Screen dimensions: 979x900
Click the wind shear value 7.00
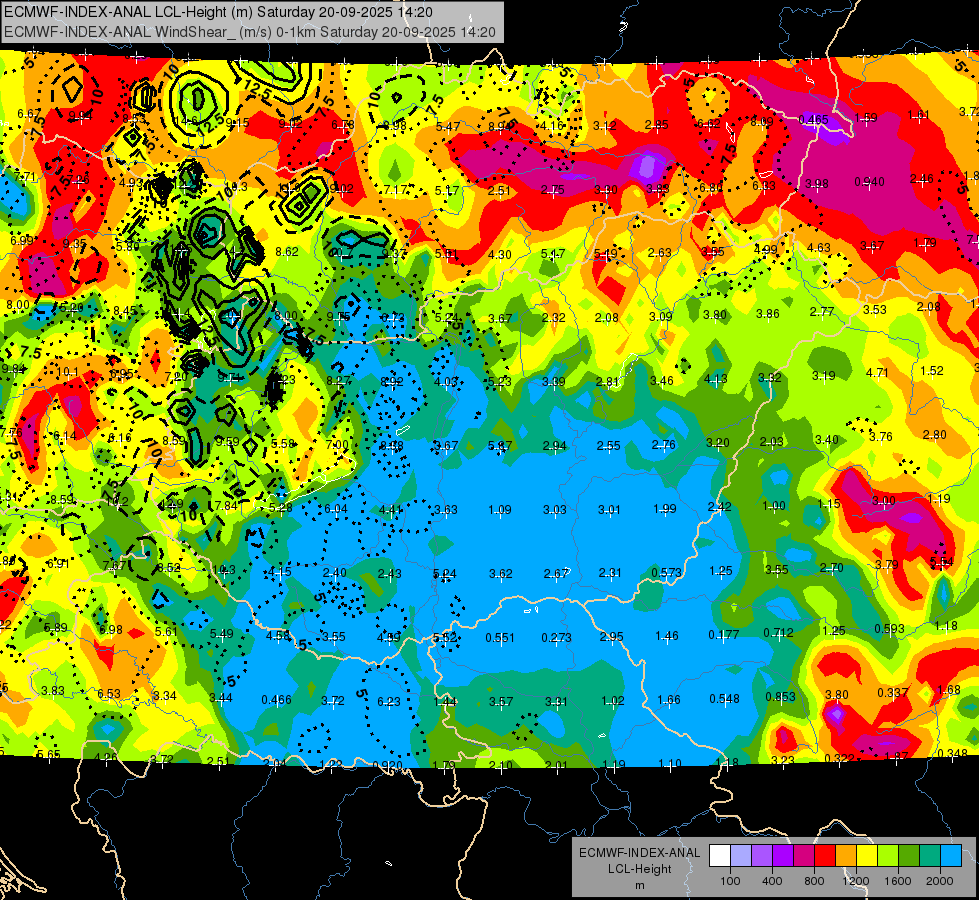pyautogui.click(x=337, y=444)
